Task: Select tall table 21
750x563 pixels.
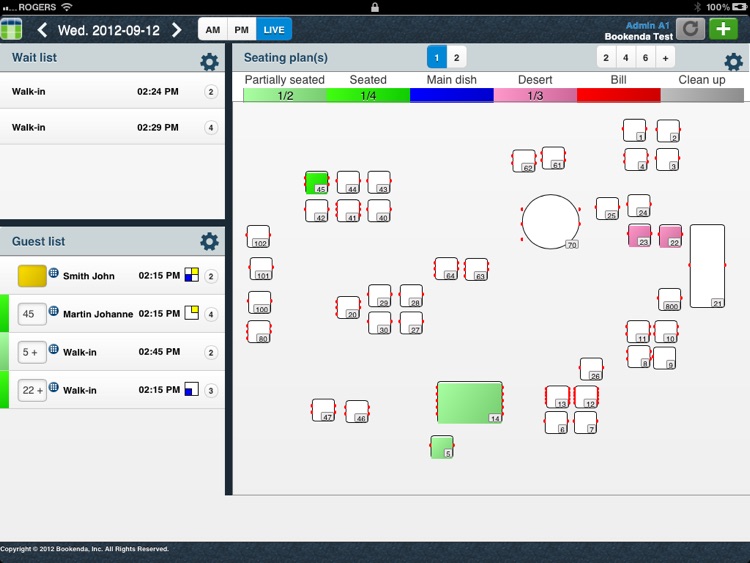Action: click(707, 266)
